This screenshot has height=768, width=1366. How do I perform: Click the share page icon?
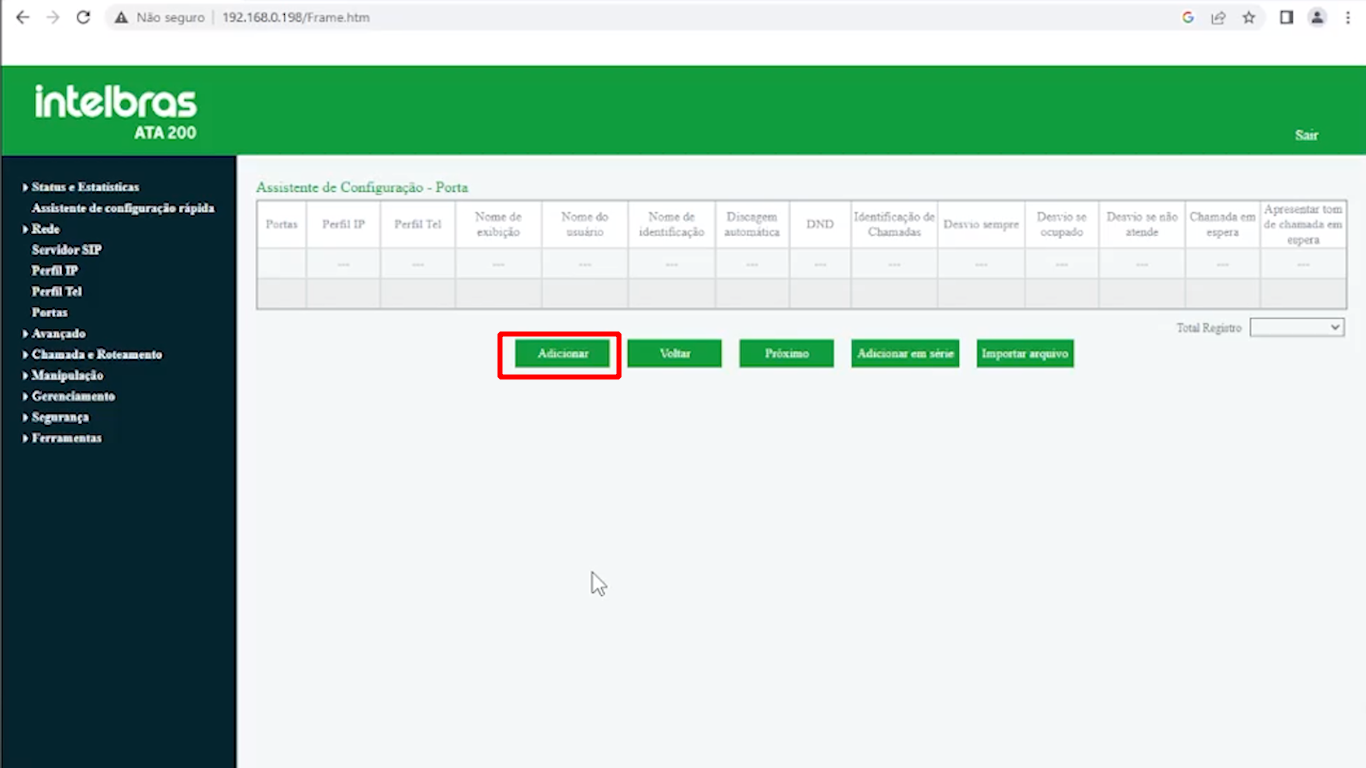pyautogui.click(x=1218, y=17)
